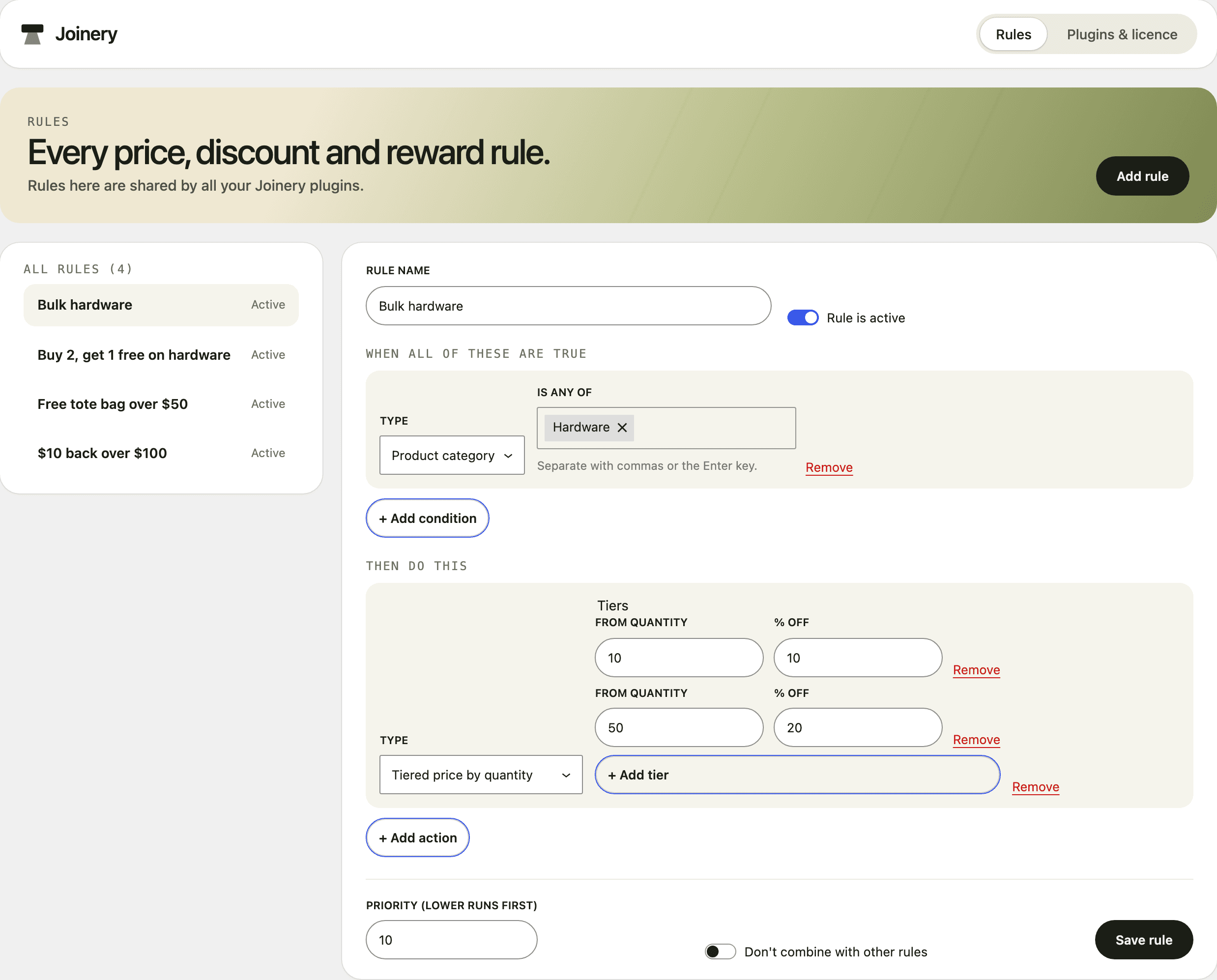Click the All Rules (4) heading
Image resolution: width=1217 pixels, height=980 pixels.
tap(78, 269)
